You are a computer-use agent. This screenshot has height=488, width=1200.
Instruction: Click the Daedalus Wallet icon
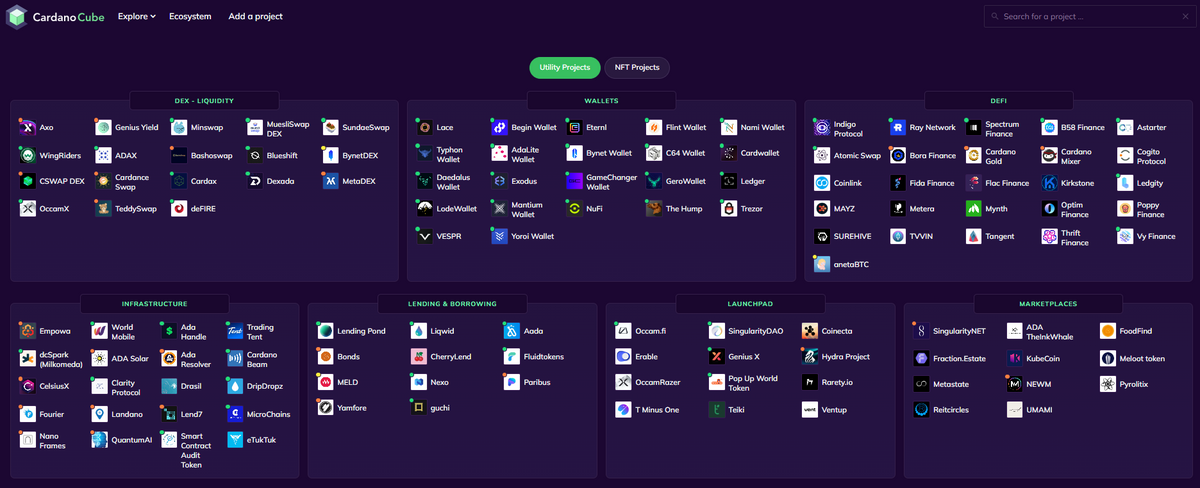tap(424, 182)
